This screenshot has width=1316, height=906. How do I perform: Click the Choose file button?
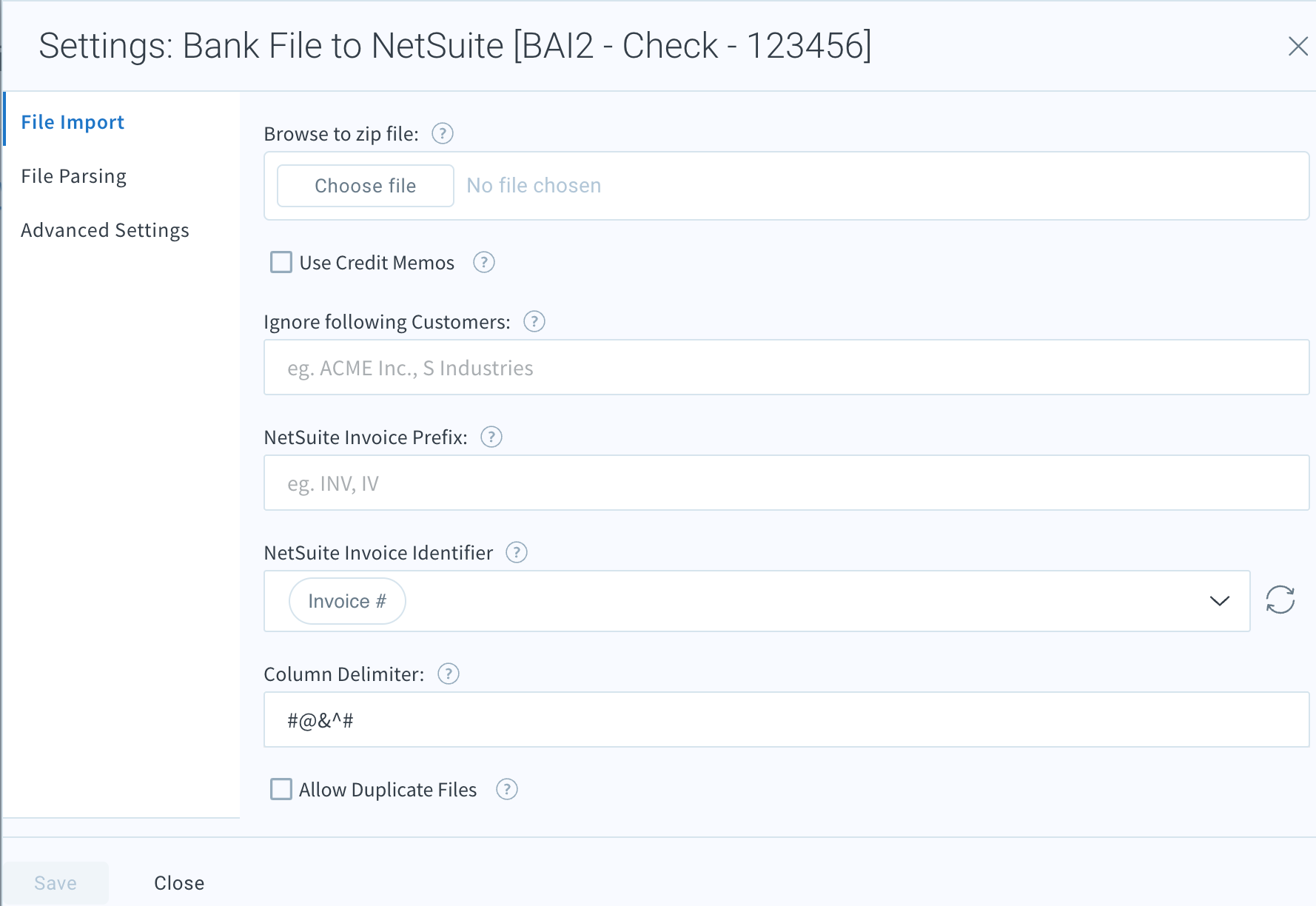click(x=365, y=185)
